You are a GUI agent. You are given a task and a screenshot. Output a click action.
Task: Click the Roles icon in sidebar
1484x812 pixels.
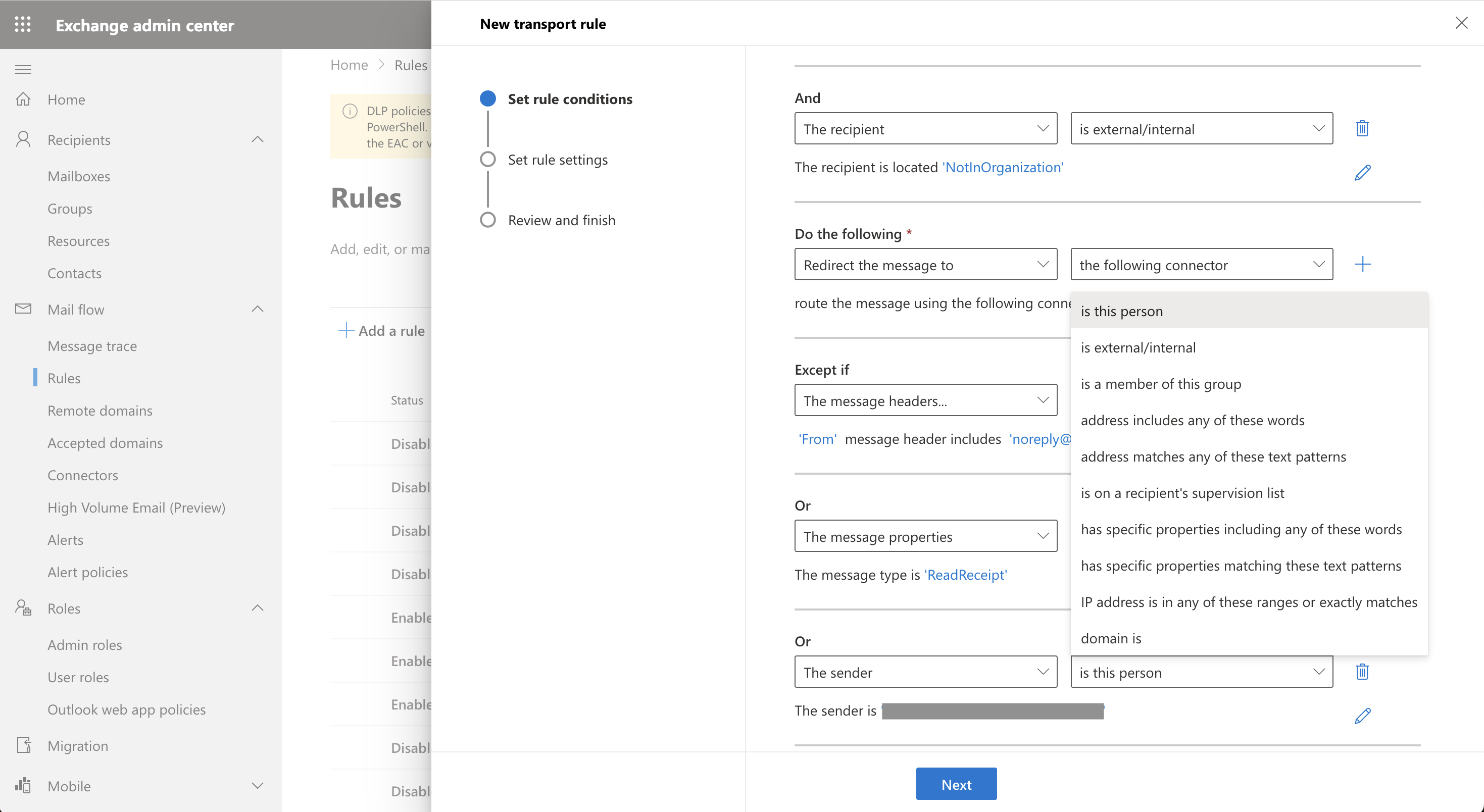23,608
